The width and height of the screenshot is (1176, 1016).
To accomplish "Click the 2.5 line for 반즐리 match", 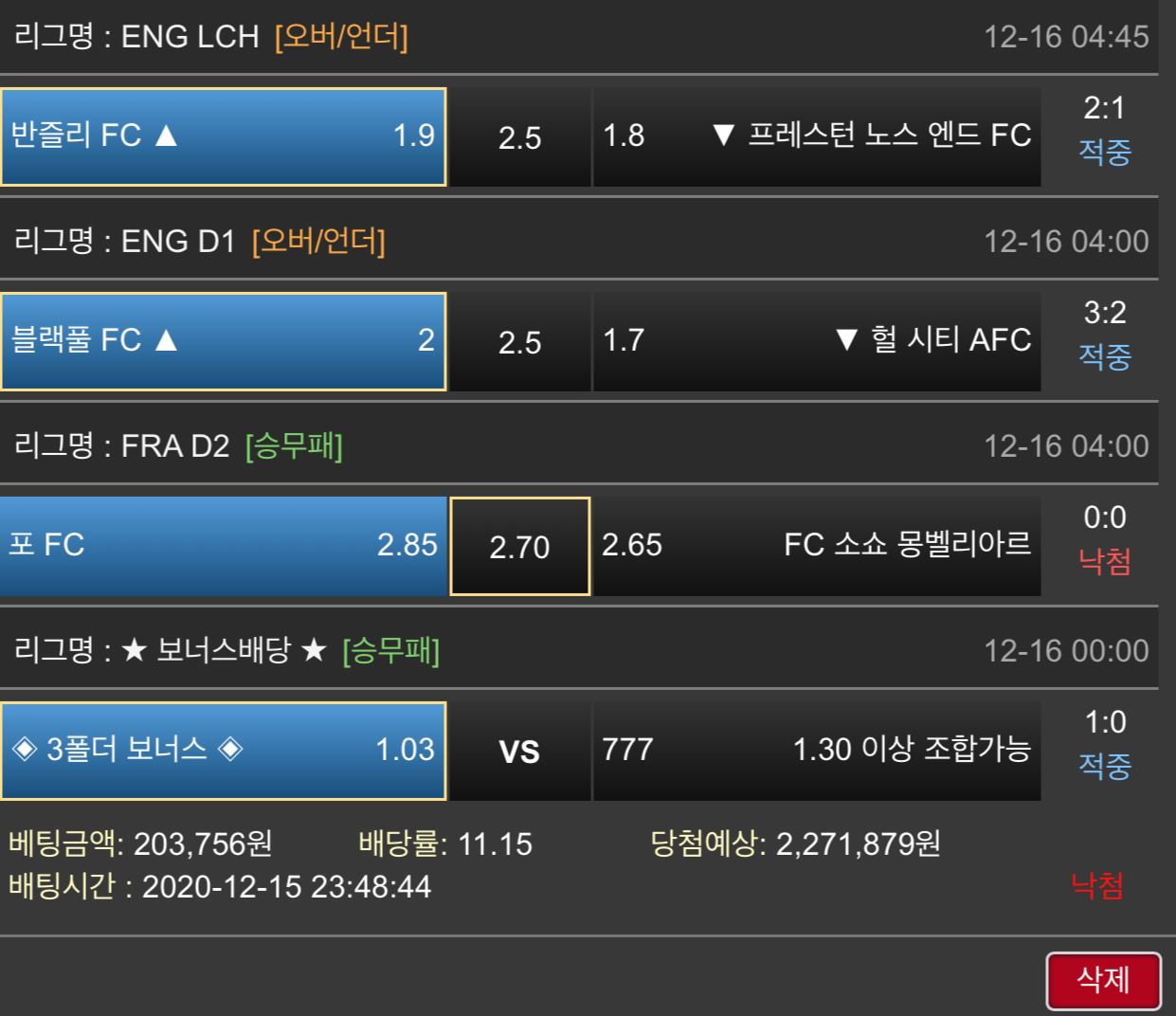I will point(519,137).
